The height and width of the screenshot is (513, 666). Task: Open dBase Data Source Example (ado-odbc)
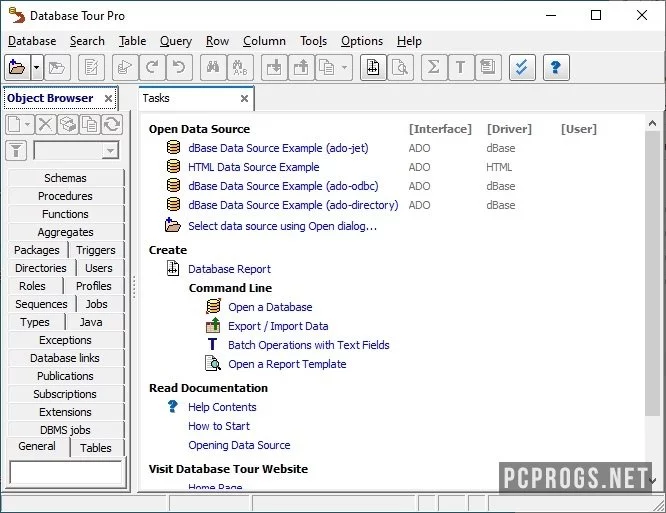point(283,186)
